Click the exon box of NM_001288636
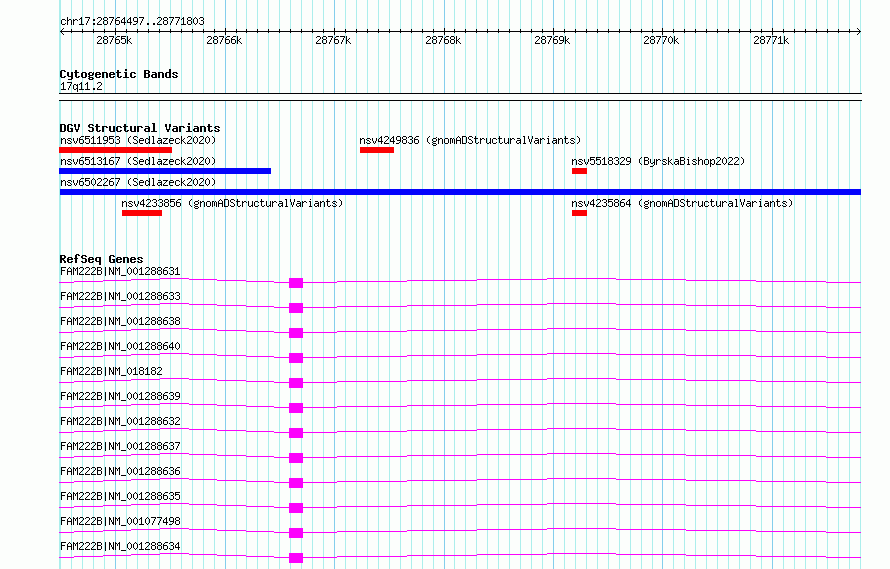The image size is (890, 569). point(296,483)
